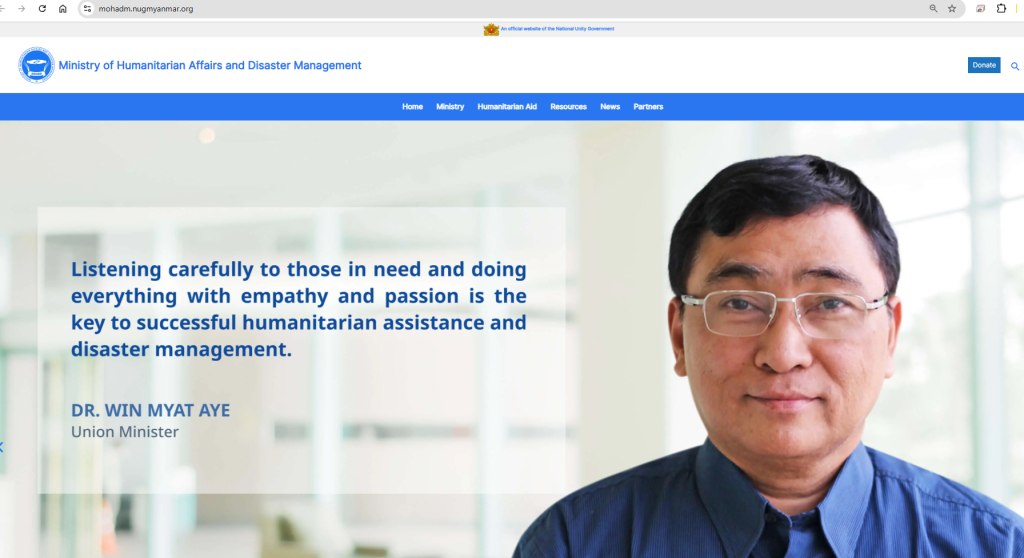Expand the Ministry menu
The width and height of the screenshot is (1024, 558).
(x=450, y=107)
